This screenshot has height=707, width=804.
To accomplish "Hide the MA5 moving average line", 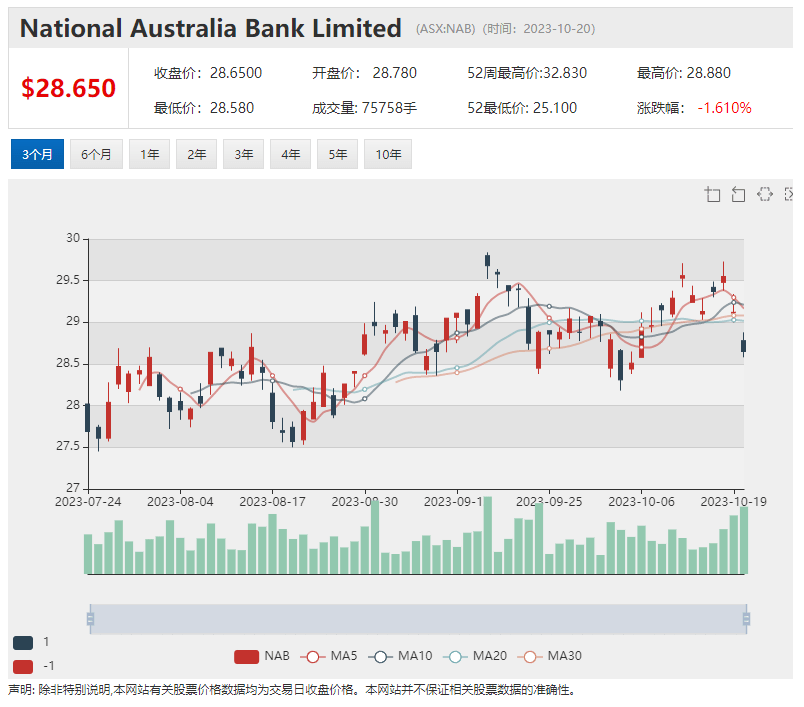I will point(329,656).
